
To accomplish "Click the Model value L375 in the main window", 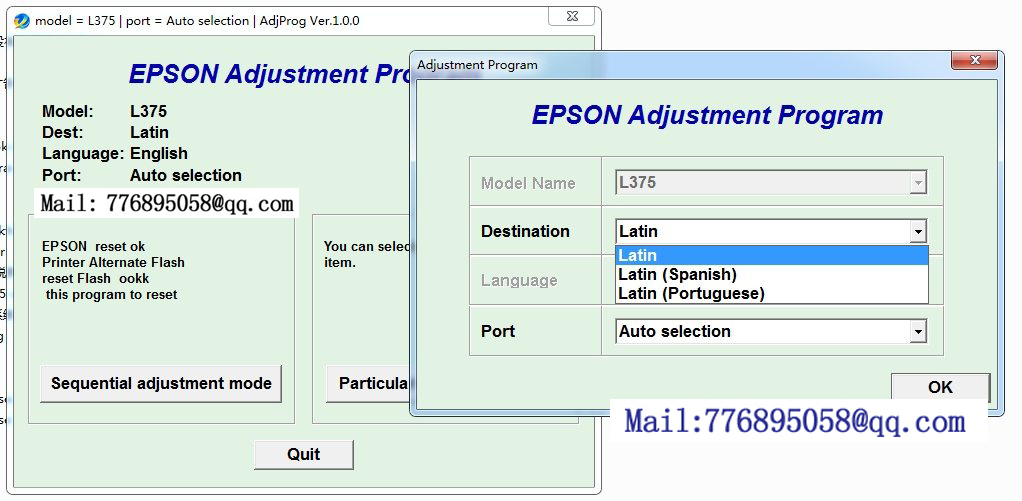I will click(x=149, y=111).
